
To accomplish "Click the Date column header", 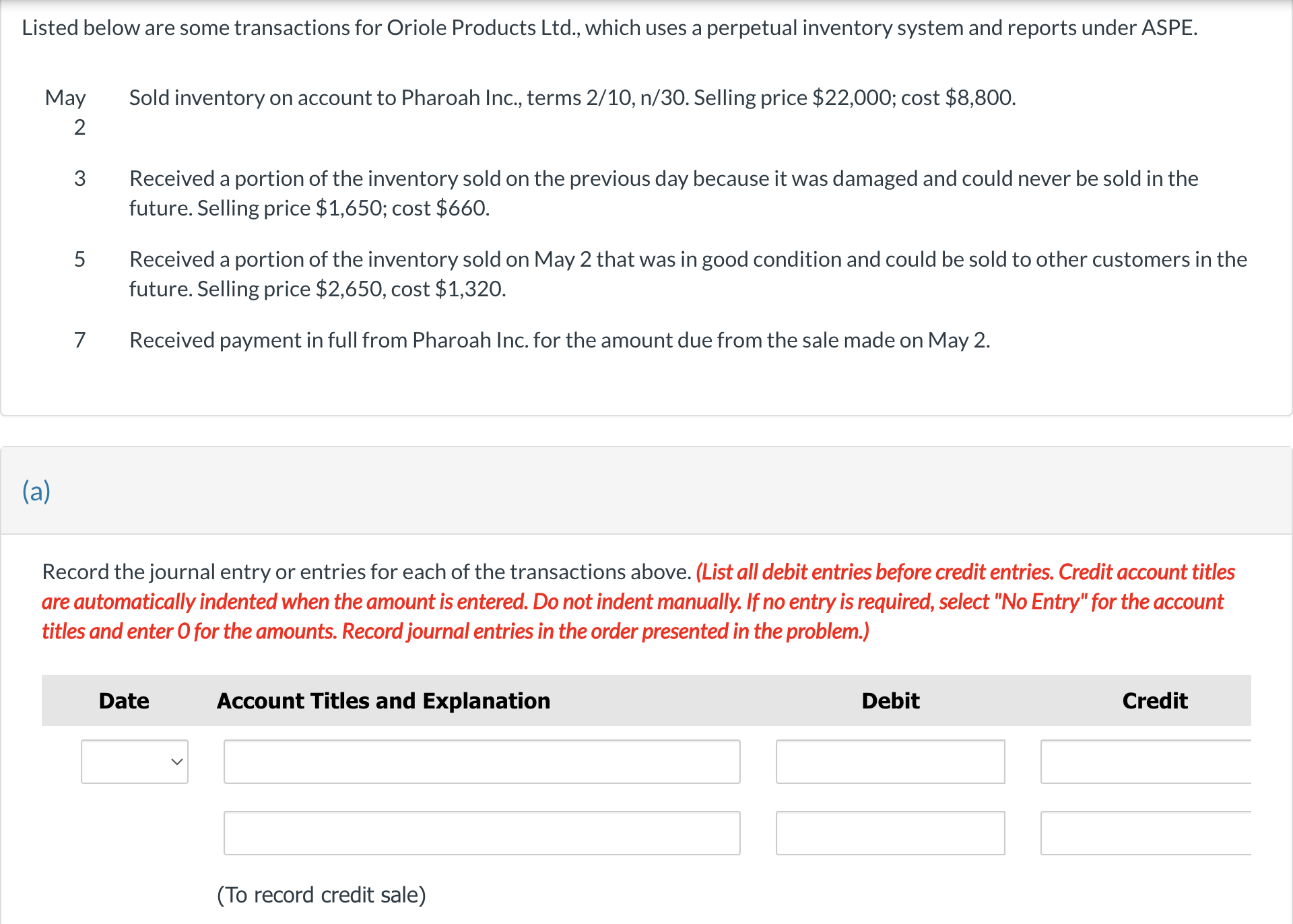I will [124, 700].
